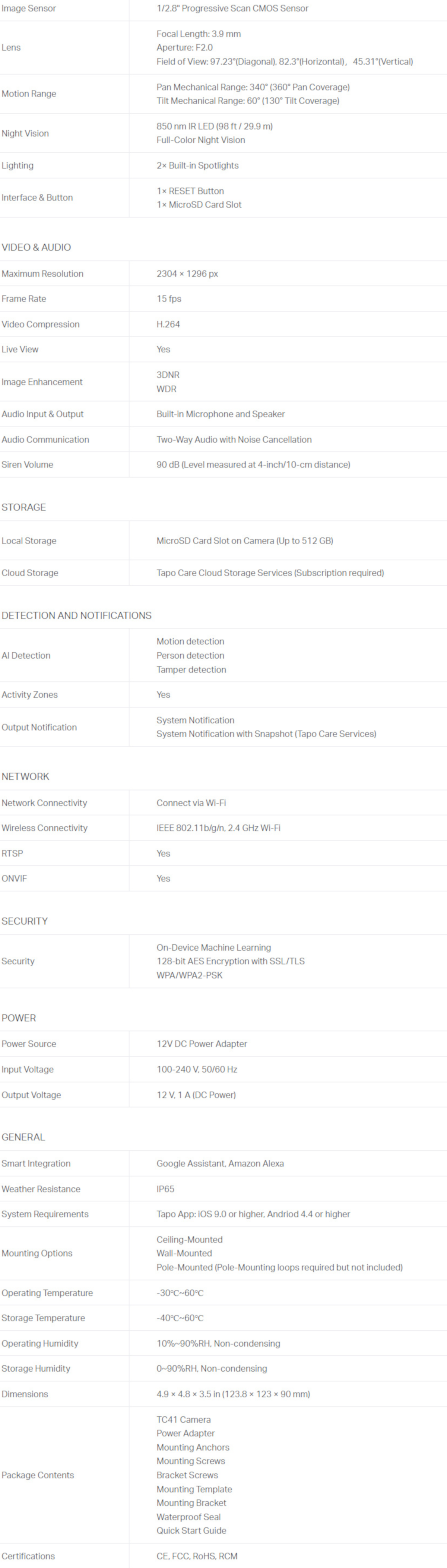Select the Google Assistant, Amazon Alexa value
The image size is (447, 1568).
point(220,1163)
